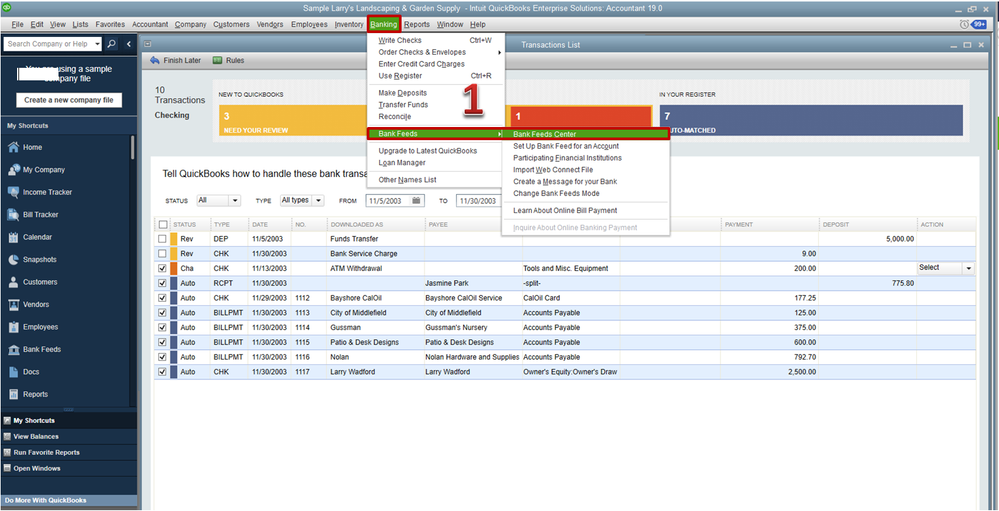The width and height of the screenshot is (999, 511).
Task: Uncheck the Bayshore CalOil row checkbox
Action: tap(162, 298)
